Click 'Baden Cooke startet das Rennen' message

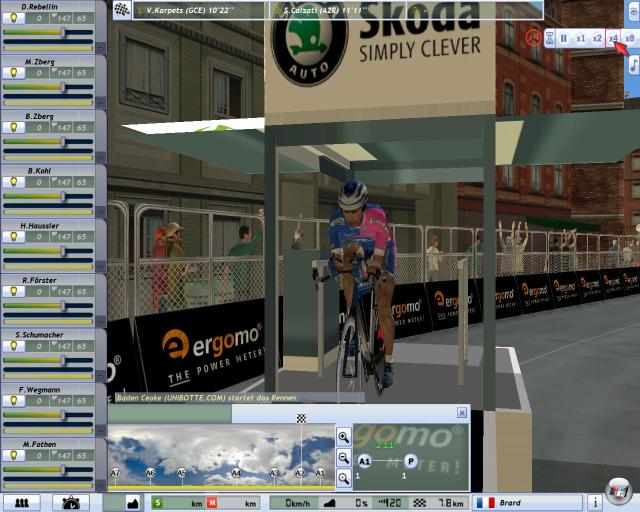click(x=207, y=398)
